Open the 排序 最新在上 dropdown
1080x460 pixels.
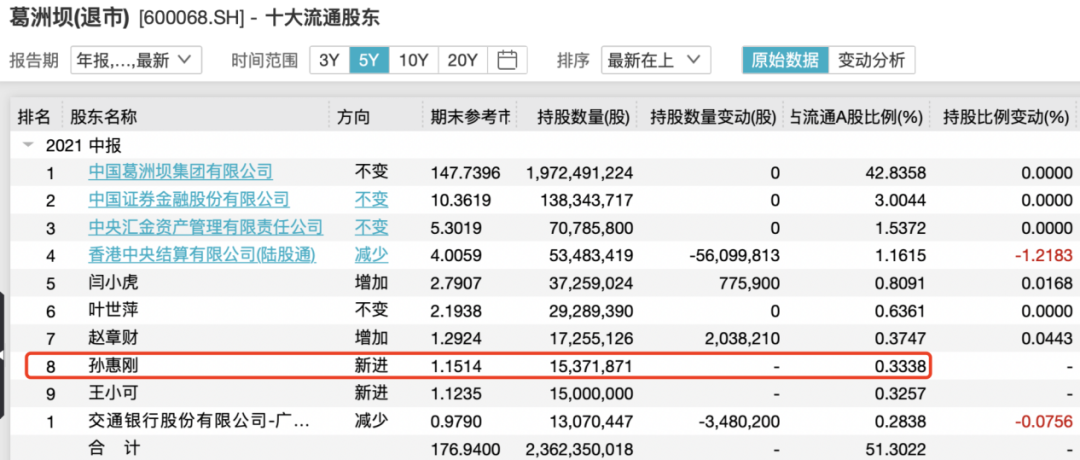point(656,60)
